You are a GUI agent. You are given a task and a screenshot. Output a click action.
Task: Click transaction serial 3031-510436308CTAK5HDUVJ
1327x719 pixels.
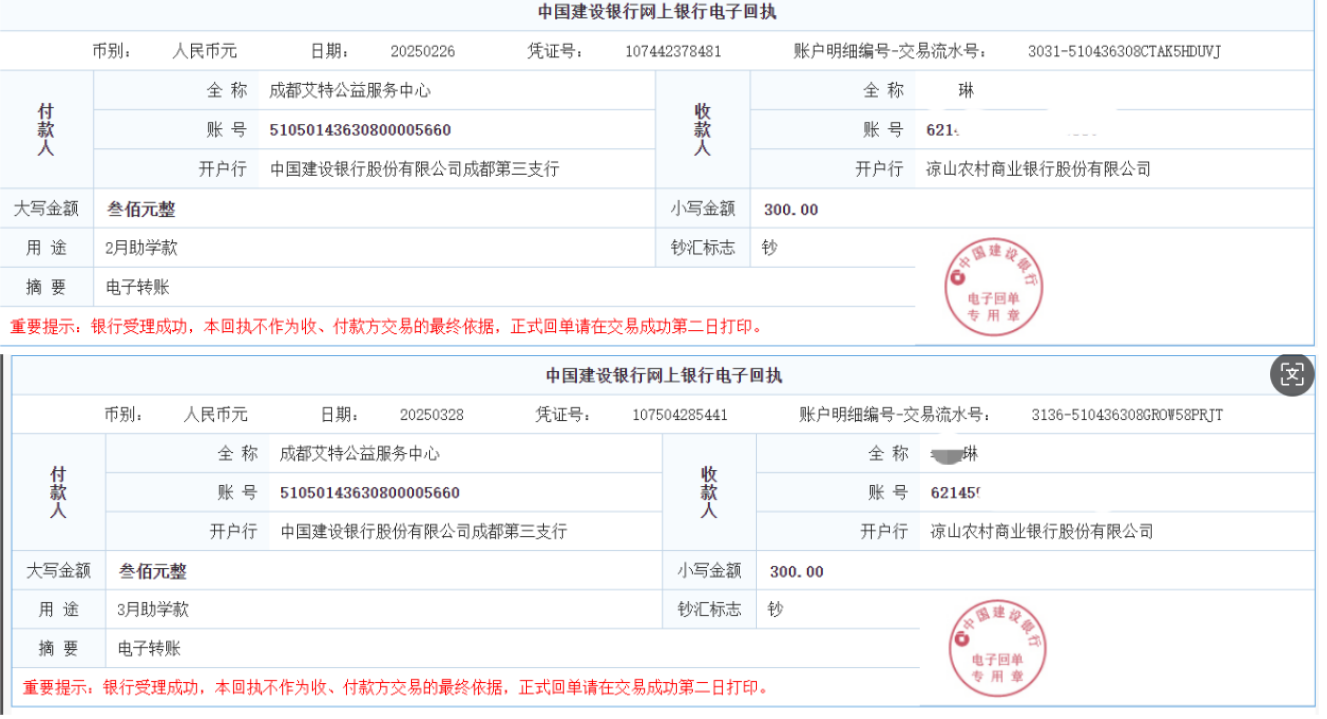point(1124,52)
